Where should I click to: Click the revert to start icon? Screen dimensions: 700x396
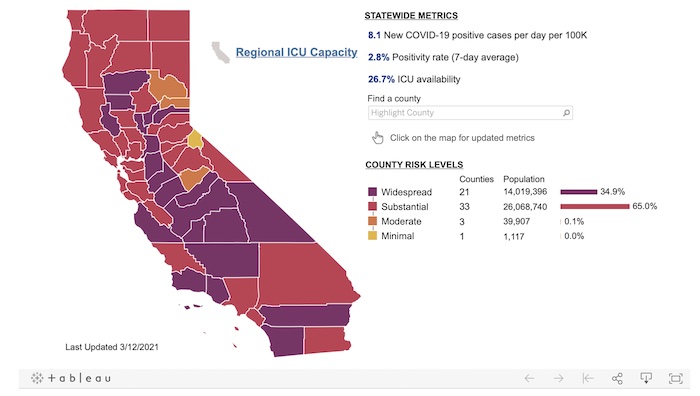click(588, 379)
